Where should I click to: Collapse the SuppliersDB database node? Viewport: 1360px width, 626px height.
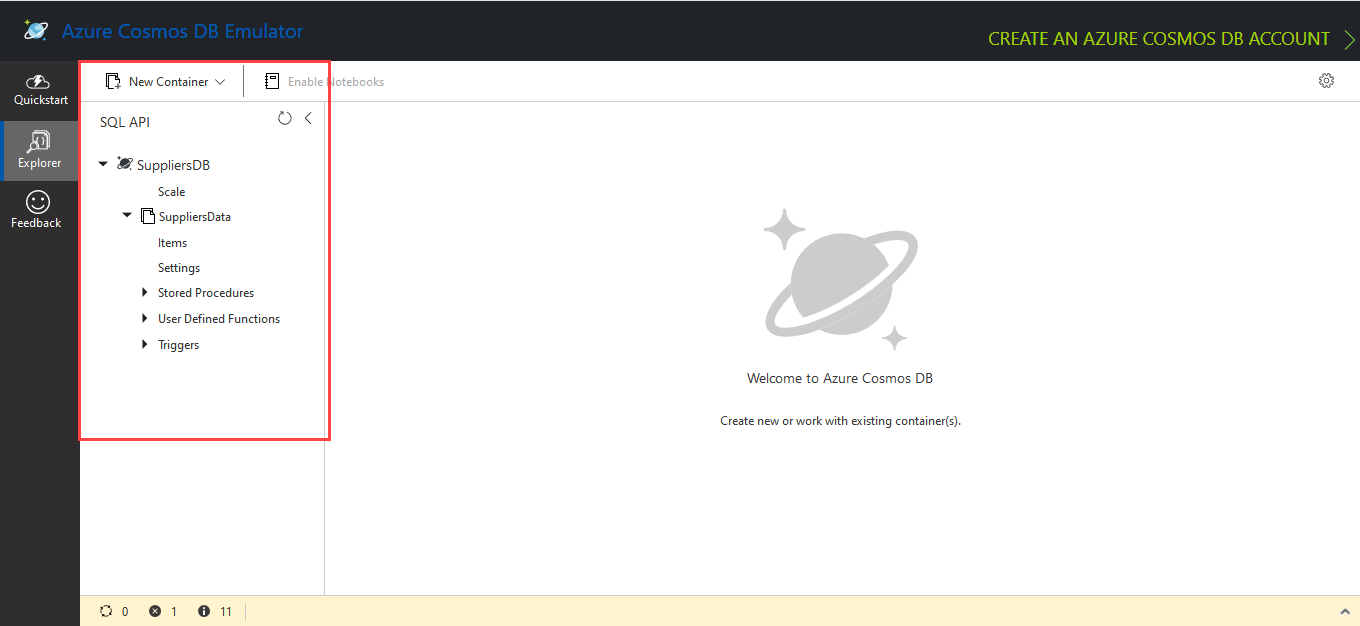click(103, 164)
